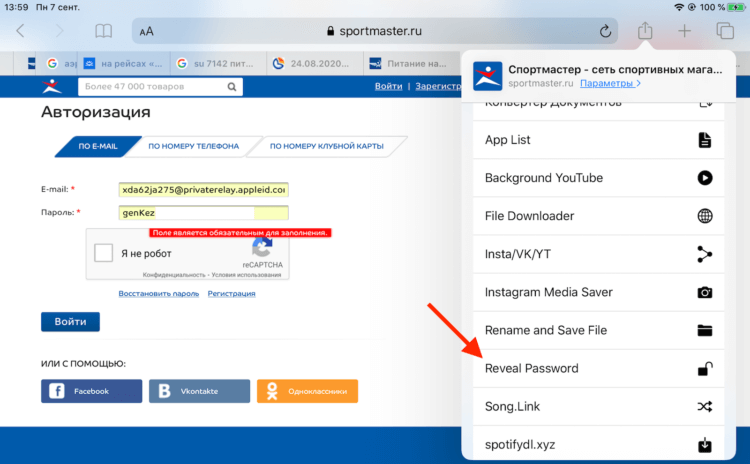Log in with Vkontakte button
Viewport: 750px width, 464px height.
coord(199,391)
